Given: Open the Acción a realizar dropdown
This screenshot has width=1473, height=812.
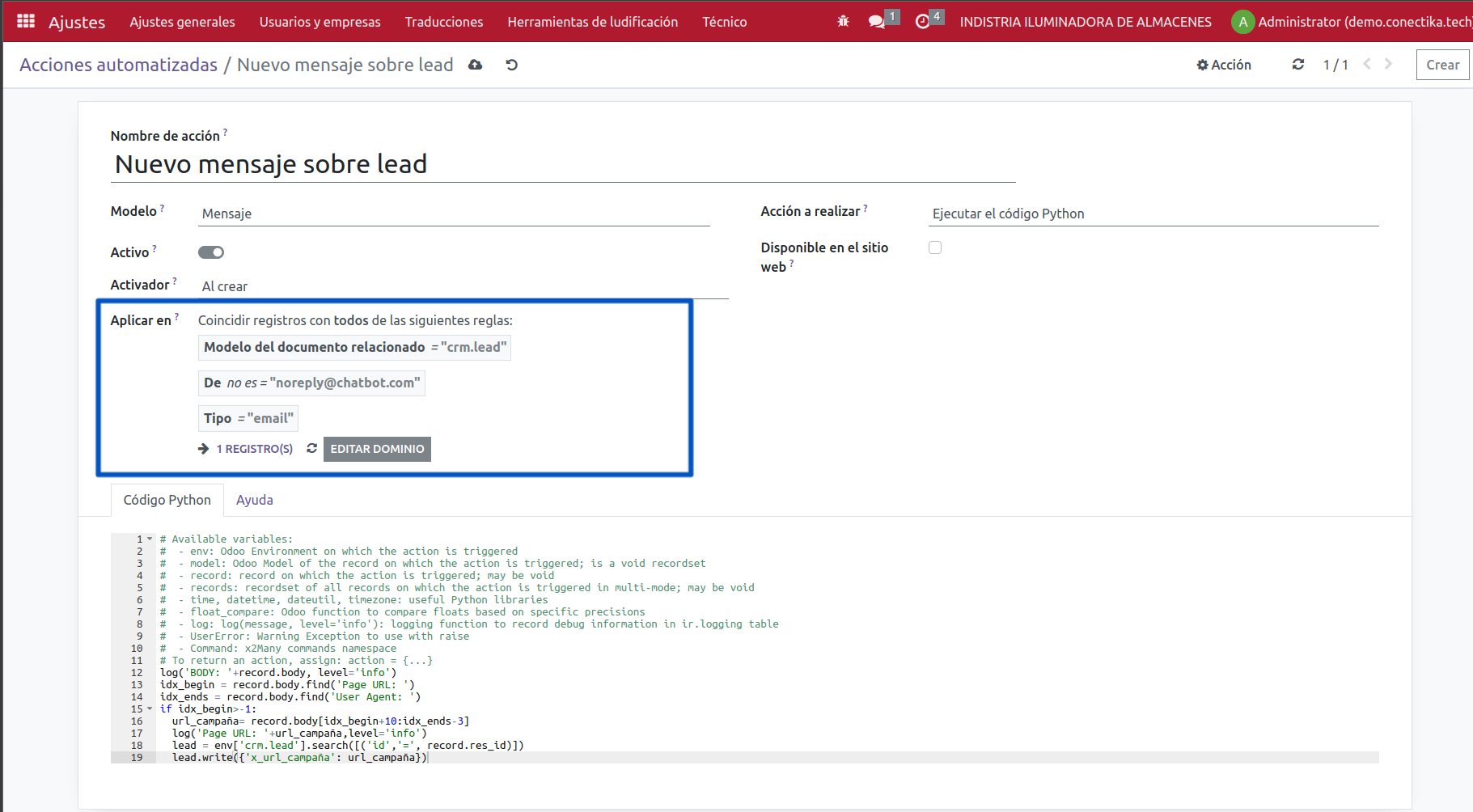Looking at the screenshot, I should point(1153,214).
